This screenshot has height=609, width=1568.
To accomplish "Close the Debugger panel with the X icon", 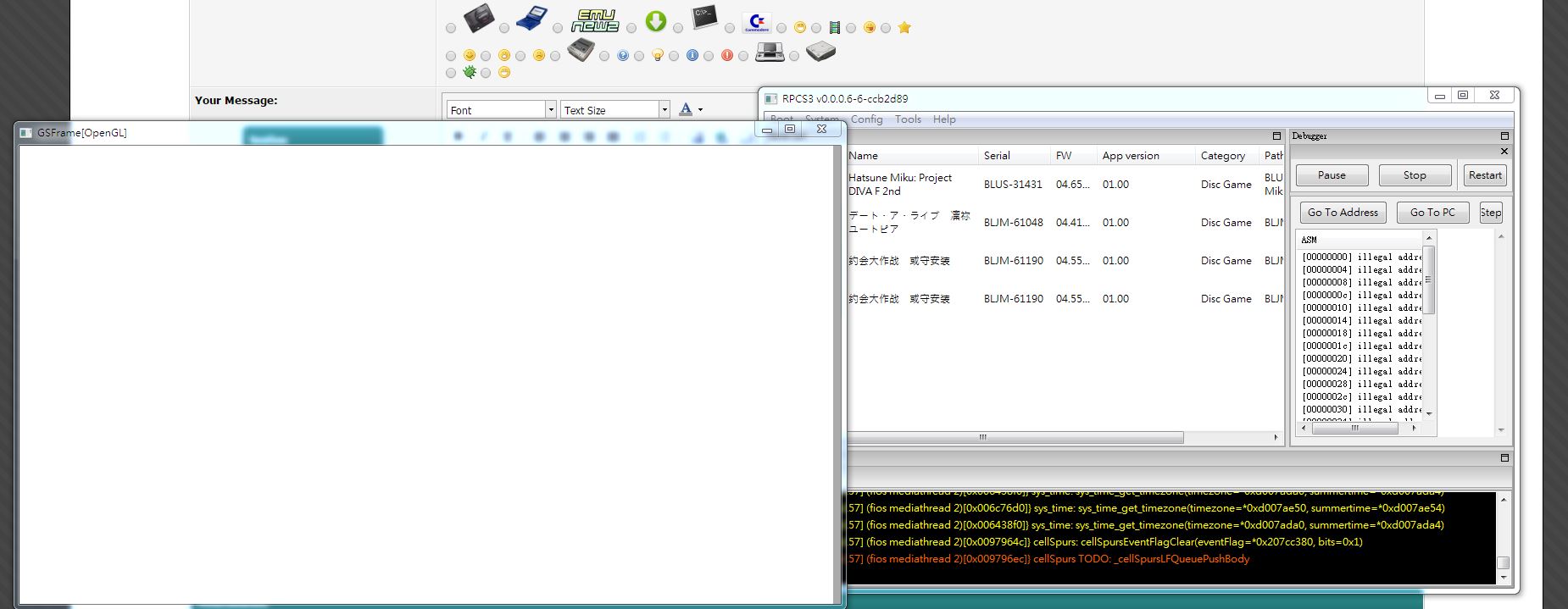I will (1504, 152).
